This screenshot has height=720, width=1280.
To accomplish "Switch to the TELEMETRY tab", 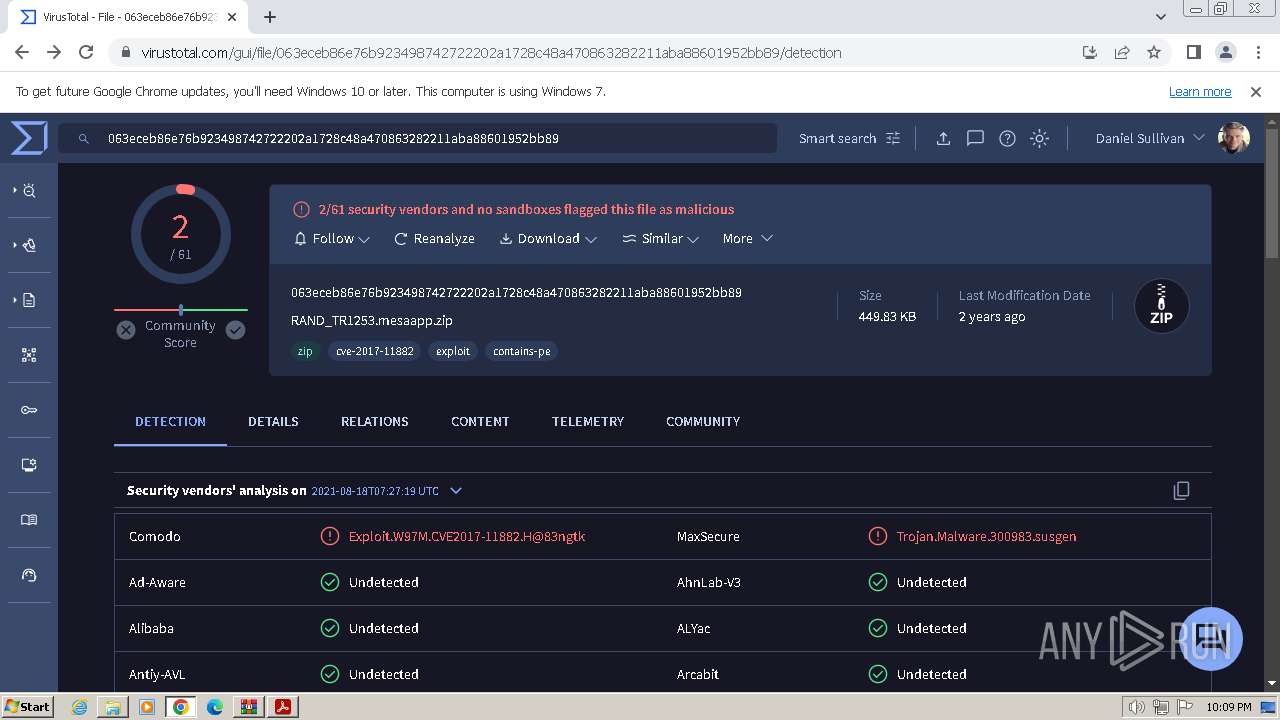I will (x=587, y=421).
